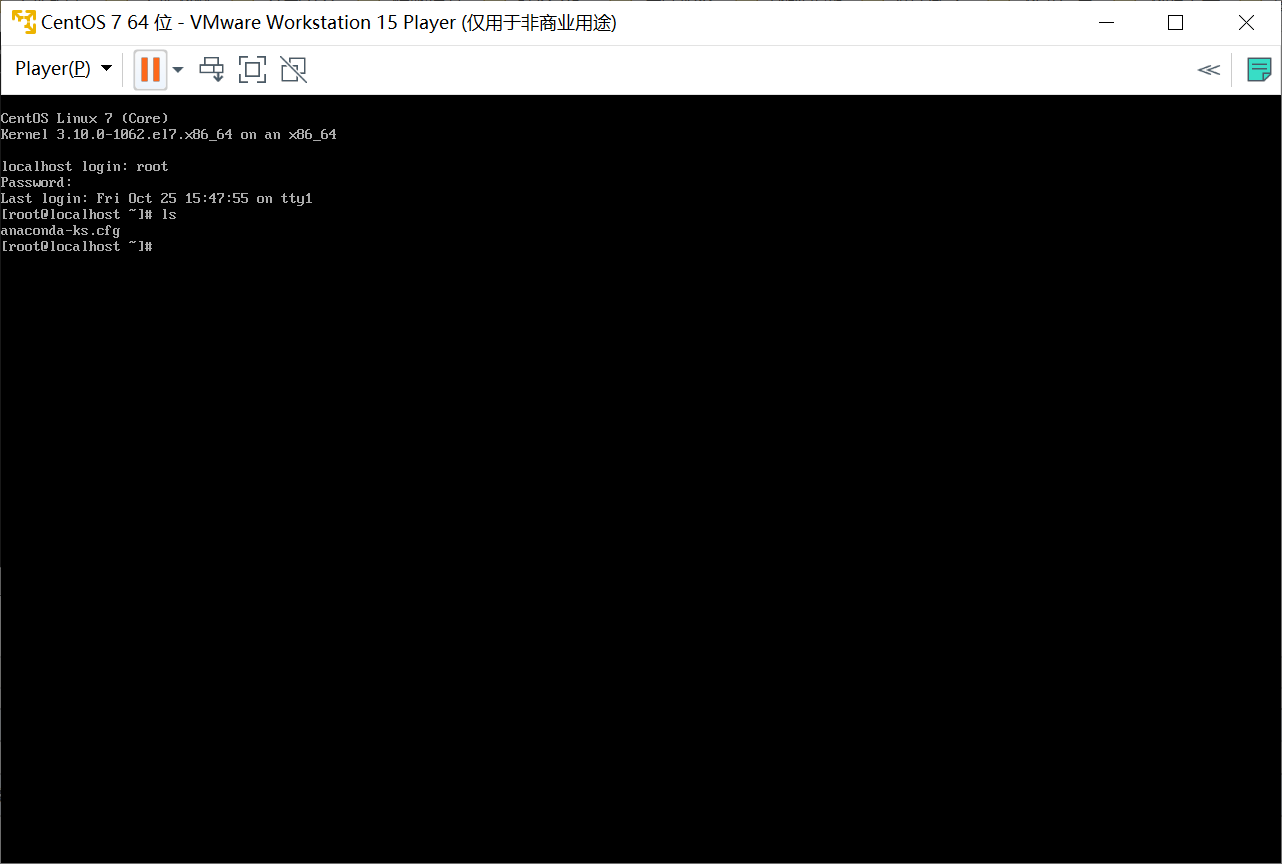Image resolution: width=1282 pixels, height=864 pixels.
Task: Click the window title 'CentOS 7 64 位' text
Action: [106, 22]
